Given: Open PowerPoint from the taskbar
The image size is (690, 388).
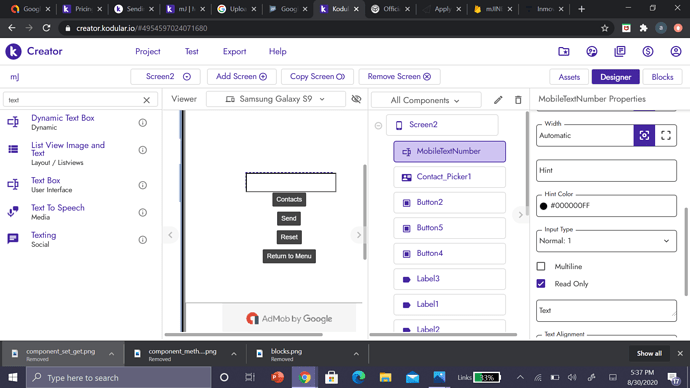Looking at the screenshot, I should [x=278, y=377].
